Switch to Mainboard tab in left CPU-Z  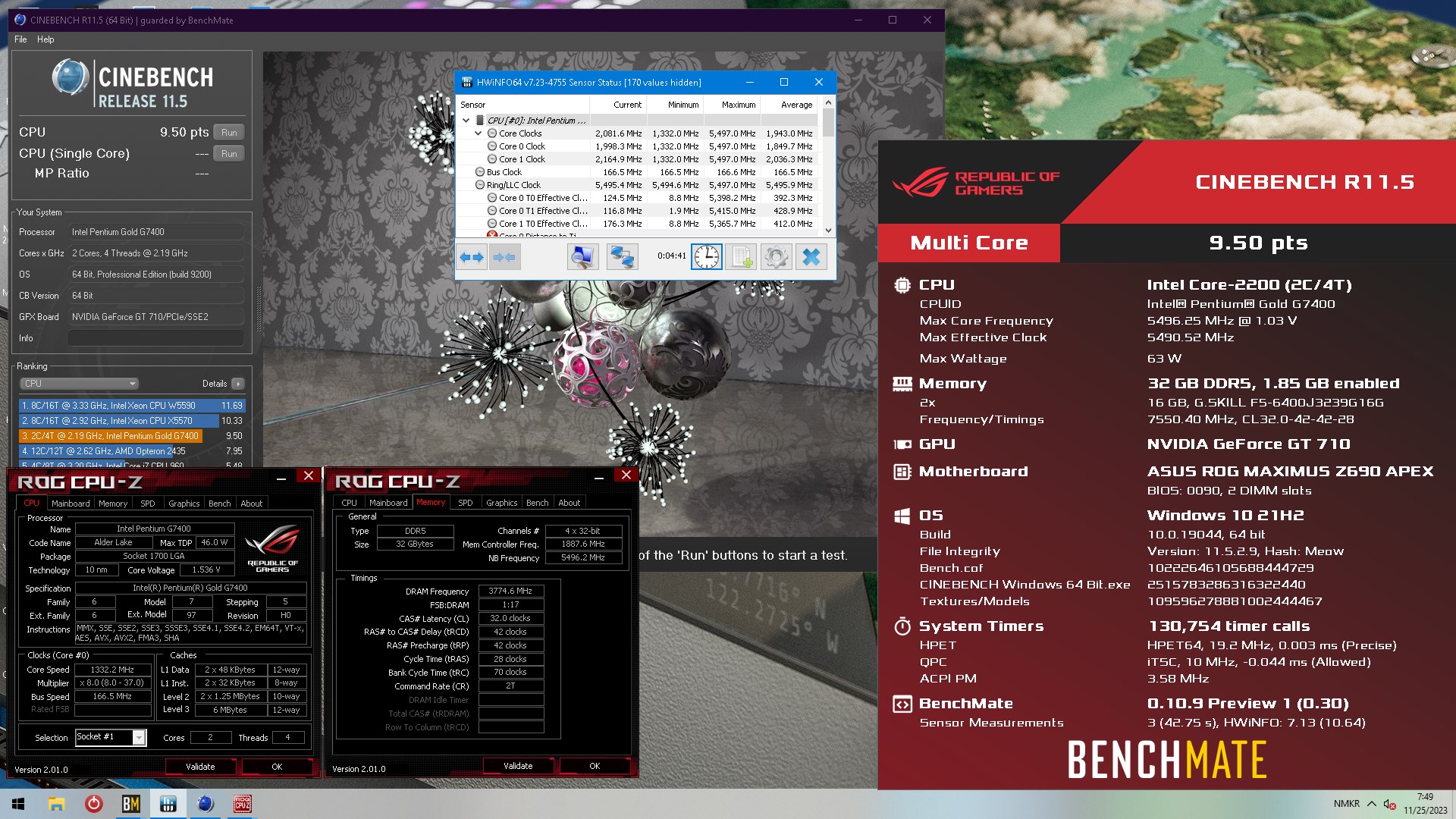click(71, 504)
